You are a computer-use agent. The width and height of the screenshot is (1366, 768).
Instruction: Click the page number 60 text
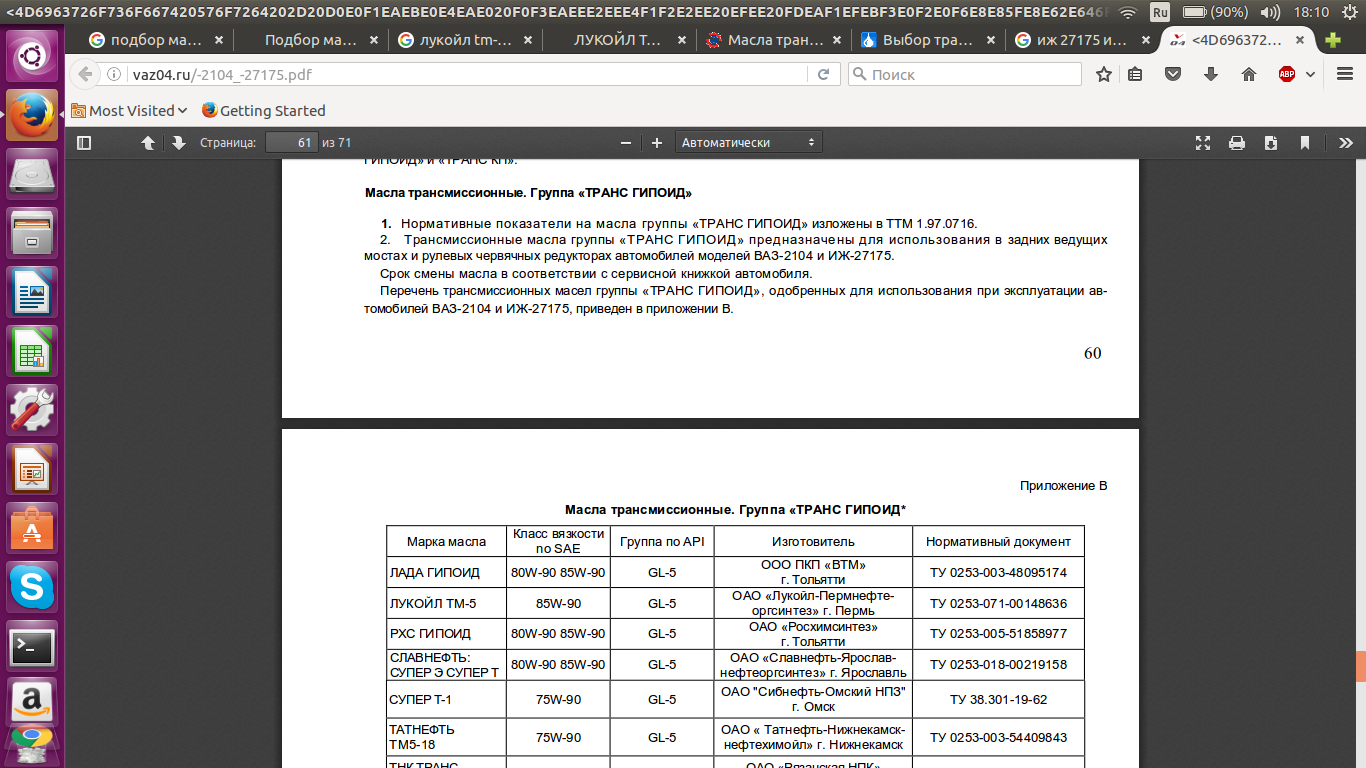click(1092, 353)
